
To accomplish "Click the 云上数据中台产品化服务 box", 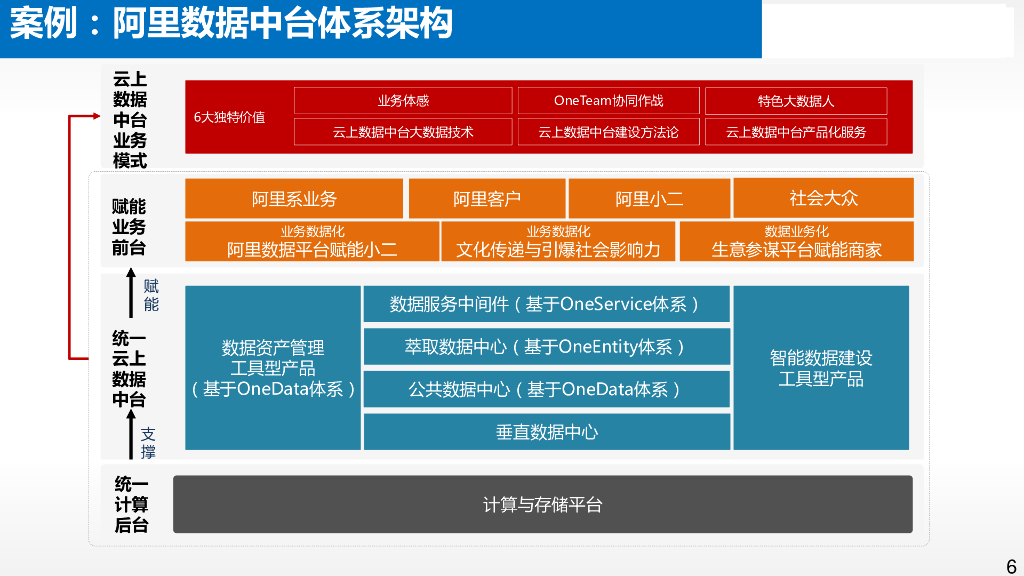I will (x=796, y=132).
